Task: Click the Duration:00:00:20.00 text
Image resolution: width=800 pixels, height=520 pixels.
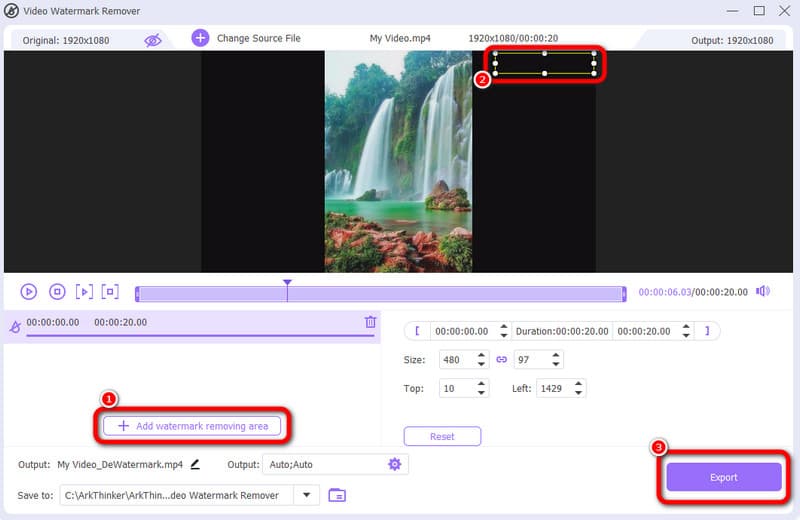Action: tap(562, 331)
